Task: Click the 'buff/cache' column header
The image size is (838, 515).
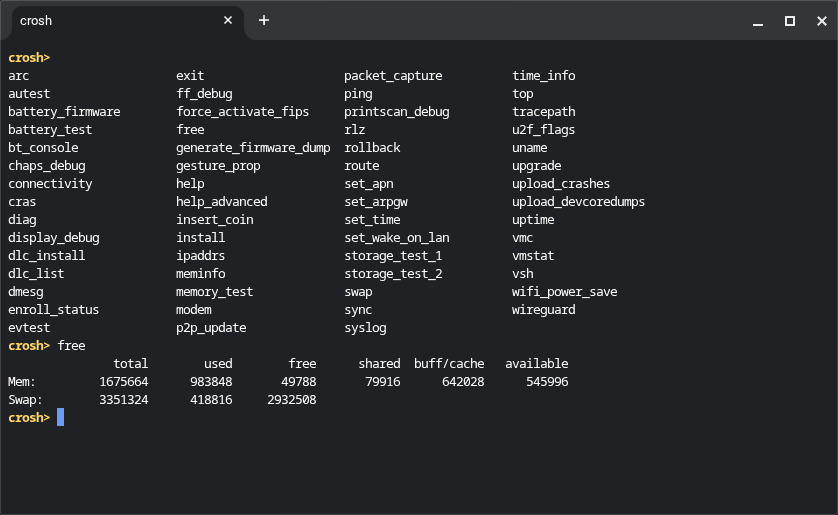Action: click(449, 363)
